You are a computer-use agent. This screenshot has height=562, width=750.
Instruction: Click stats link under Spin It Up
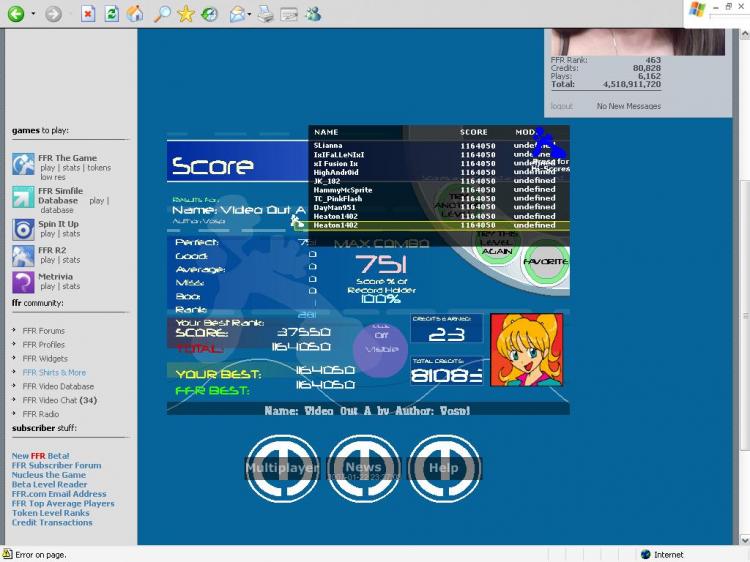coord(71,233)
